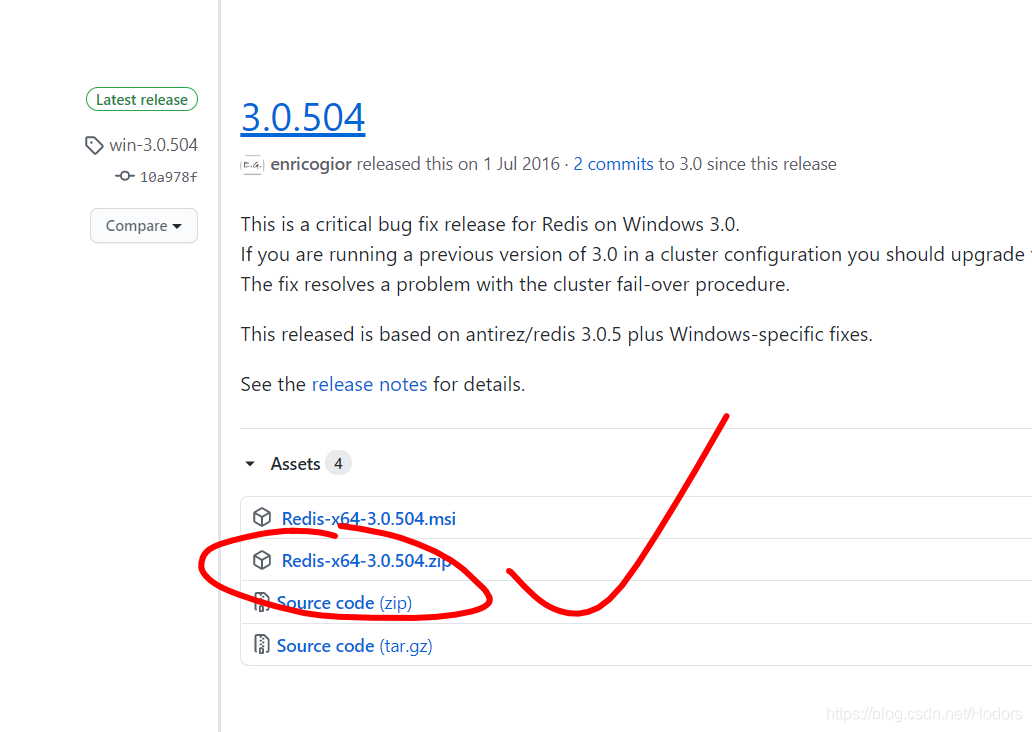Click the Latest release badge
The image size is (1032, 732).
pyautogui.click(x=142, y=99)
